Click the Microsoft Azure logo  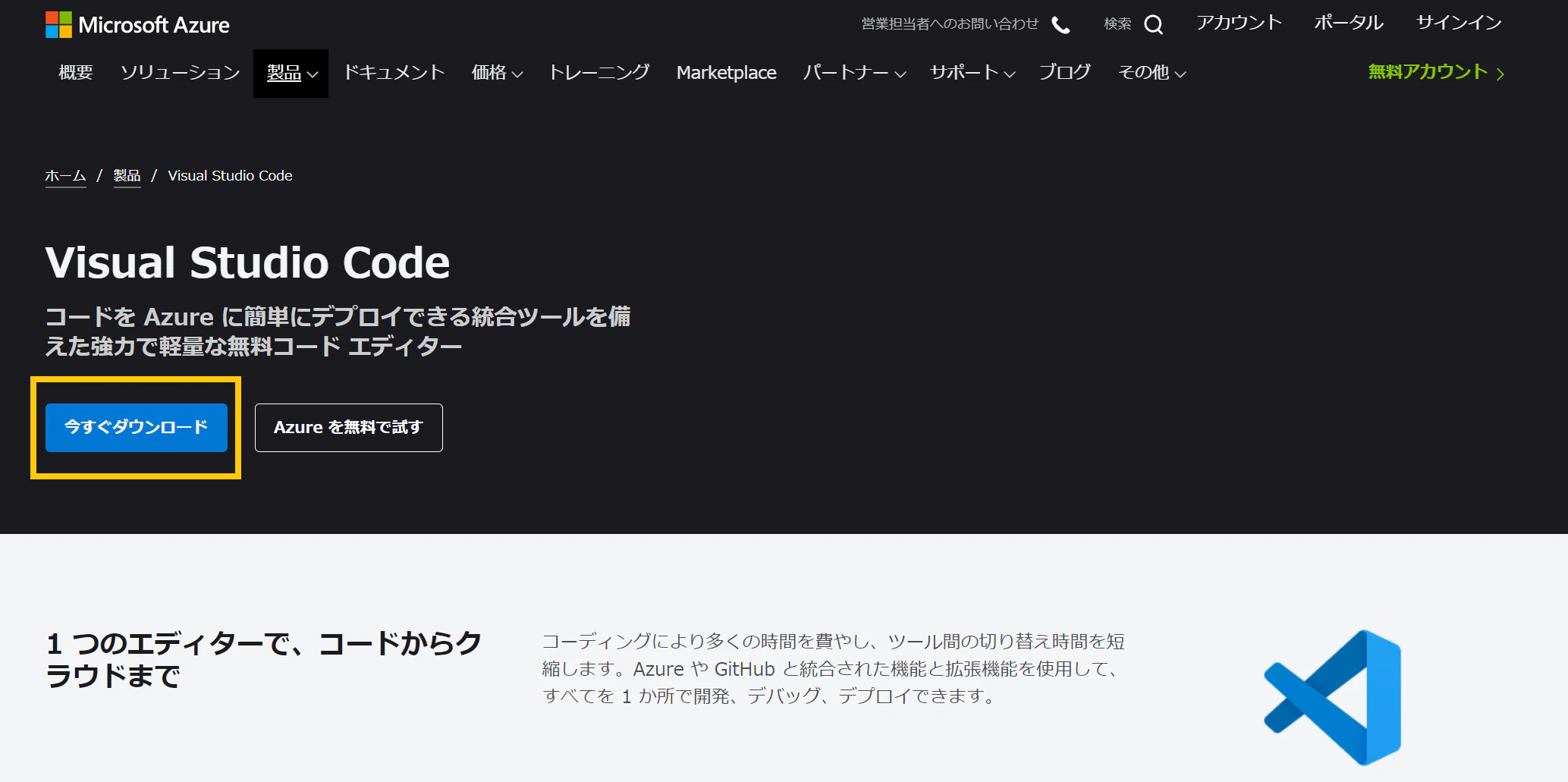137,24
